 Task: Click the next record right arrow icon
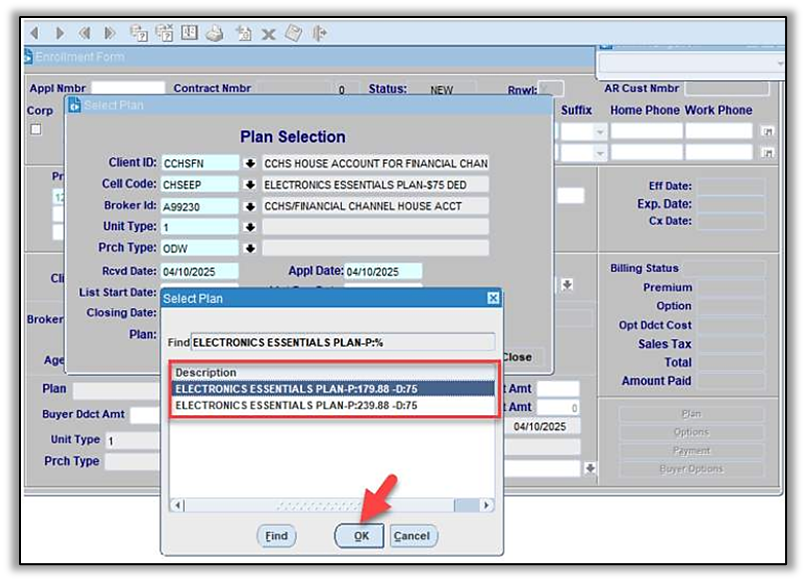pyautogui.click(x=60, y=33)
